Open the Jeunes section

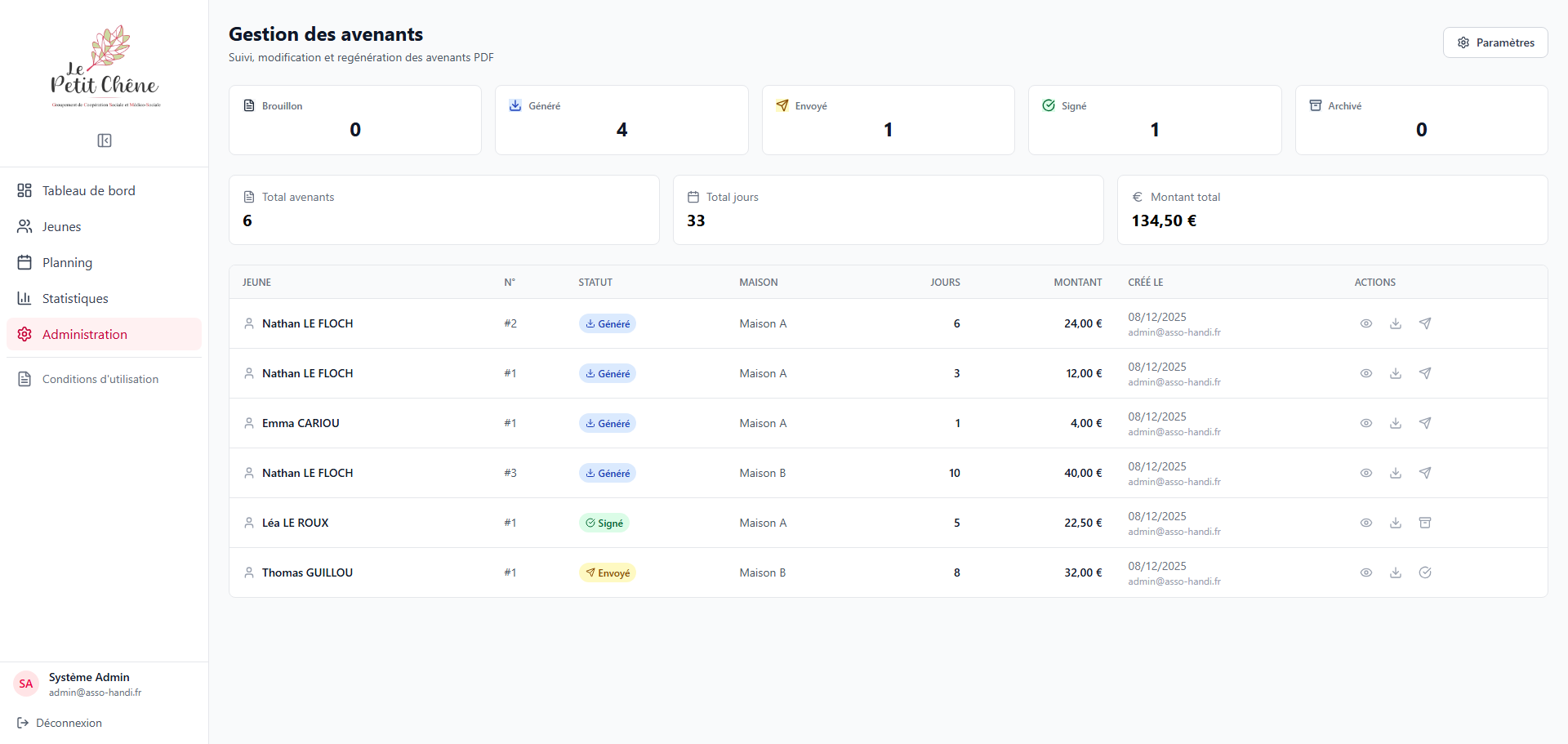(104, 226)
